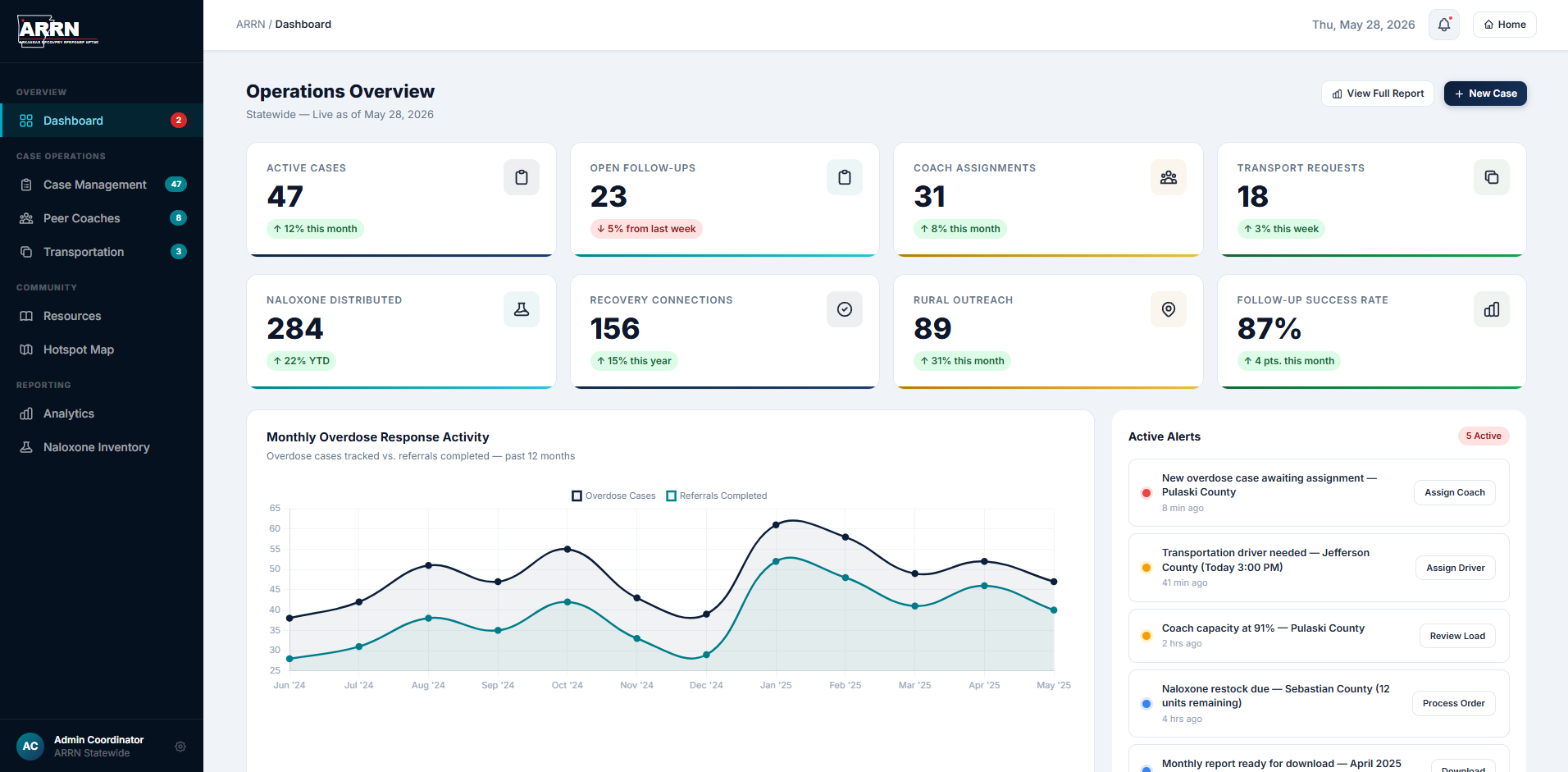Create a New Case

pyautogui.click(x=1485, y=94)
